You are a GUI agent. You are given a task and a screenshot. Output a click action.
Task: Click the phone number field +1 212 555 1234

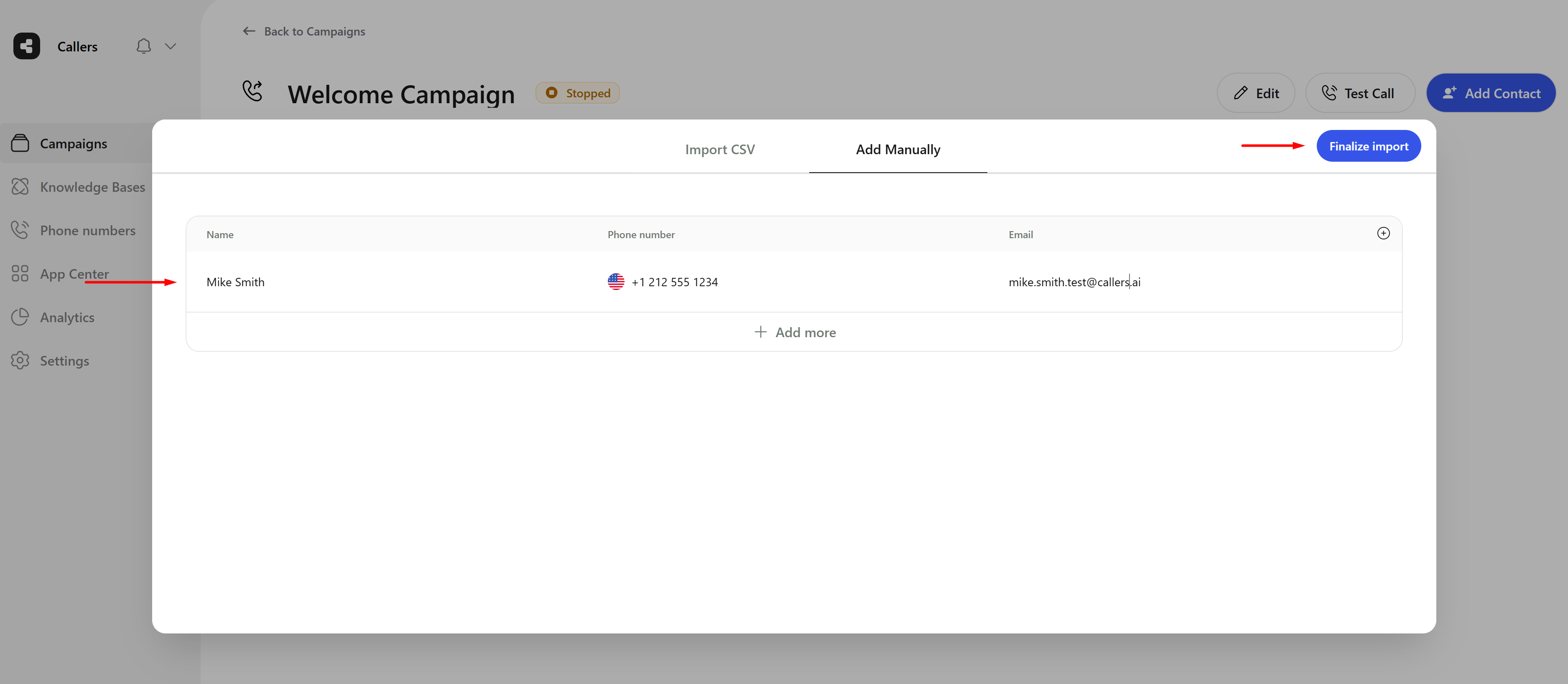point(674,282)
